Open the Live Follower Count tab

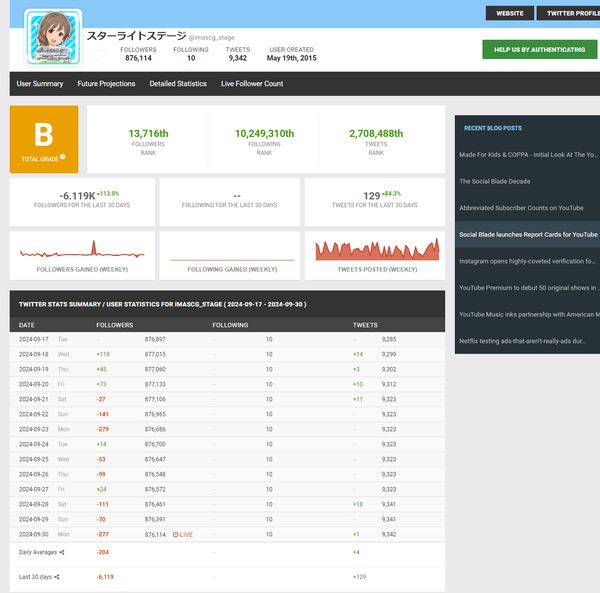(252, 83)
